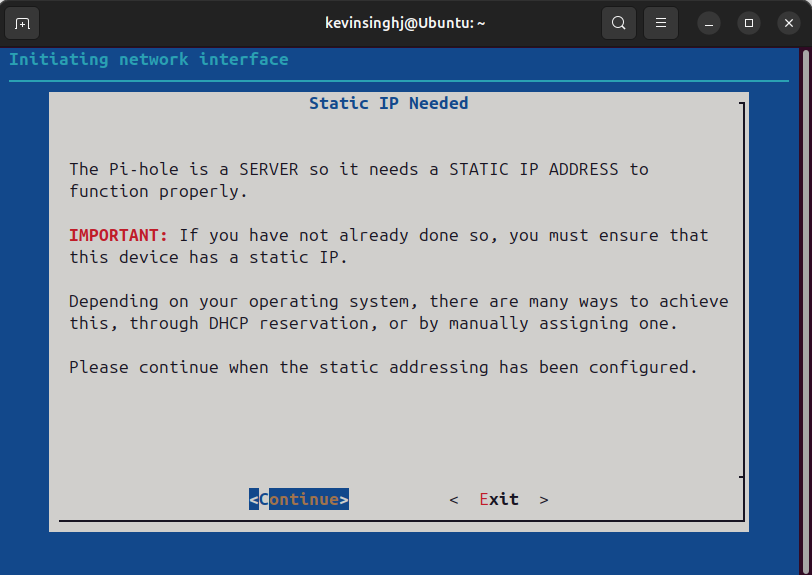Click the 'this, through DHCP reservation' line

coord(373,323)
